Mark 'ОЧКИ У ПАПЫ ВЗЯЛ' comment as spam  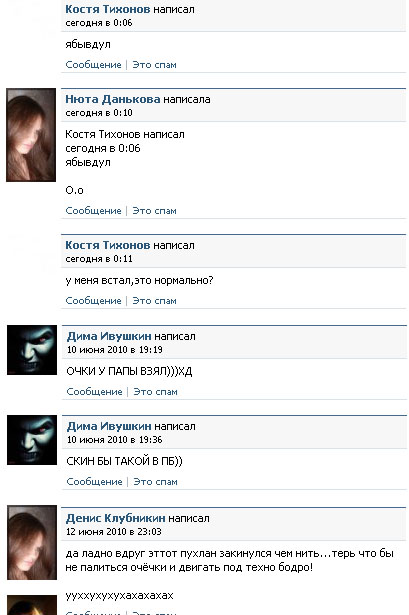(156, 392)
